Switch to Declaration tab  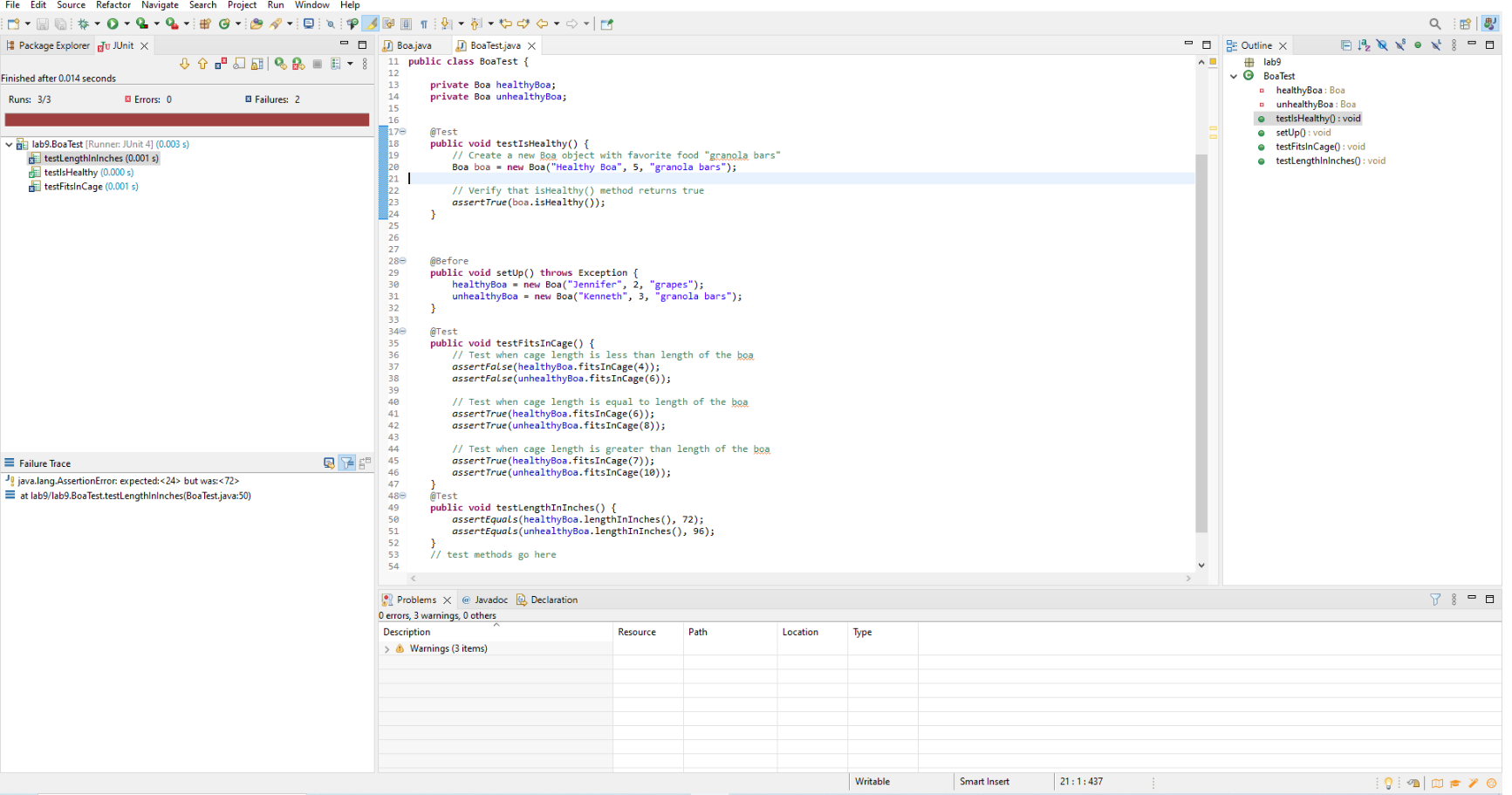tap(547, 600)
